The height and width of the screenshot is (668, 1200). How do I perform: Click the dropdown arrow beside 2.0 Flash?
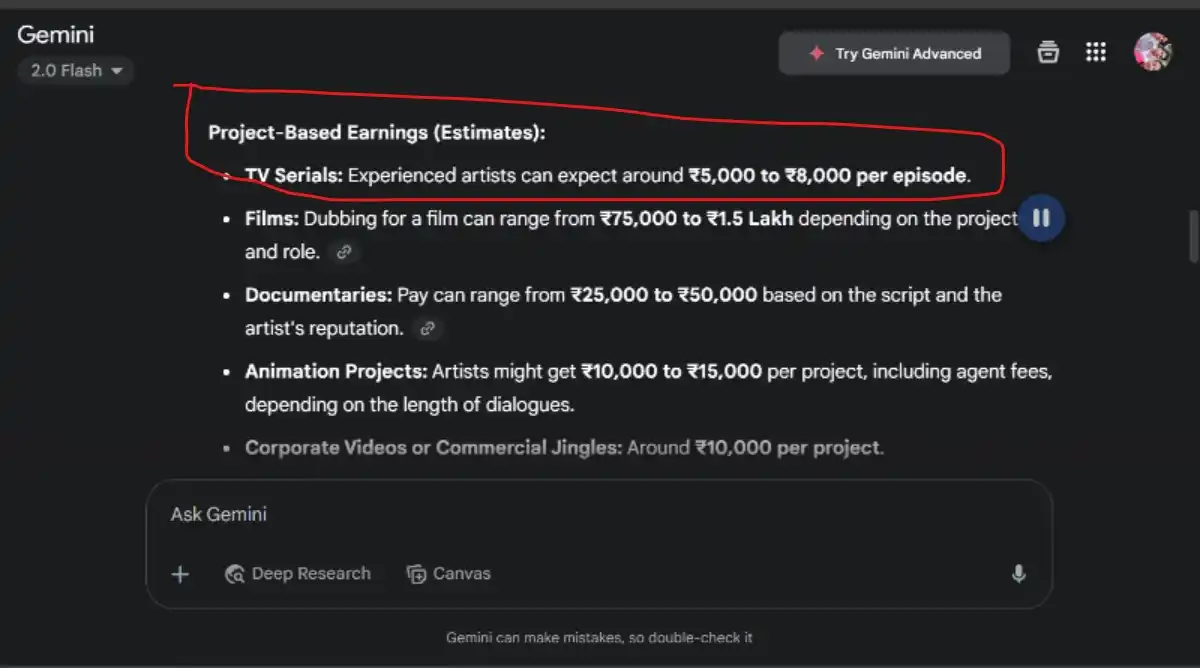click(x=117, y=71)
